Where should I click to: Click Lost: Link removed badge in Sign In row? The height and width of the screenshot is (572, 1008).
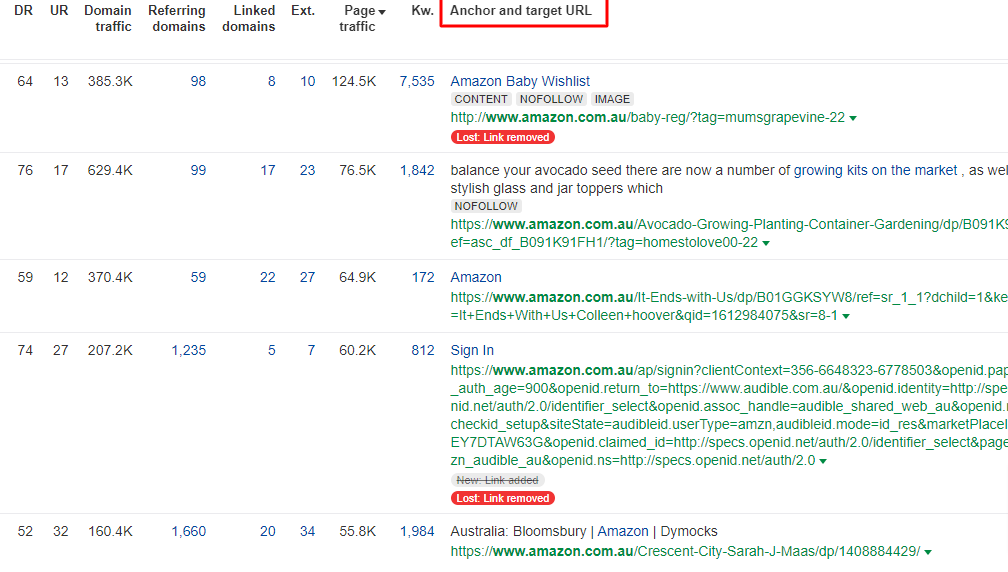click(503, 499)
